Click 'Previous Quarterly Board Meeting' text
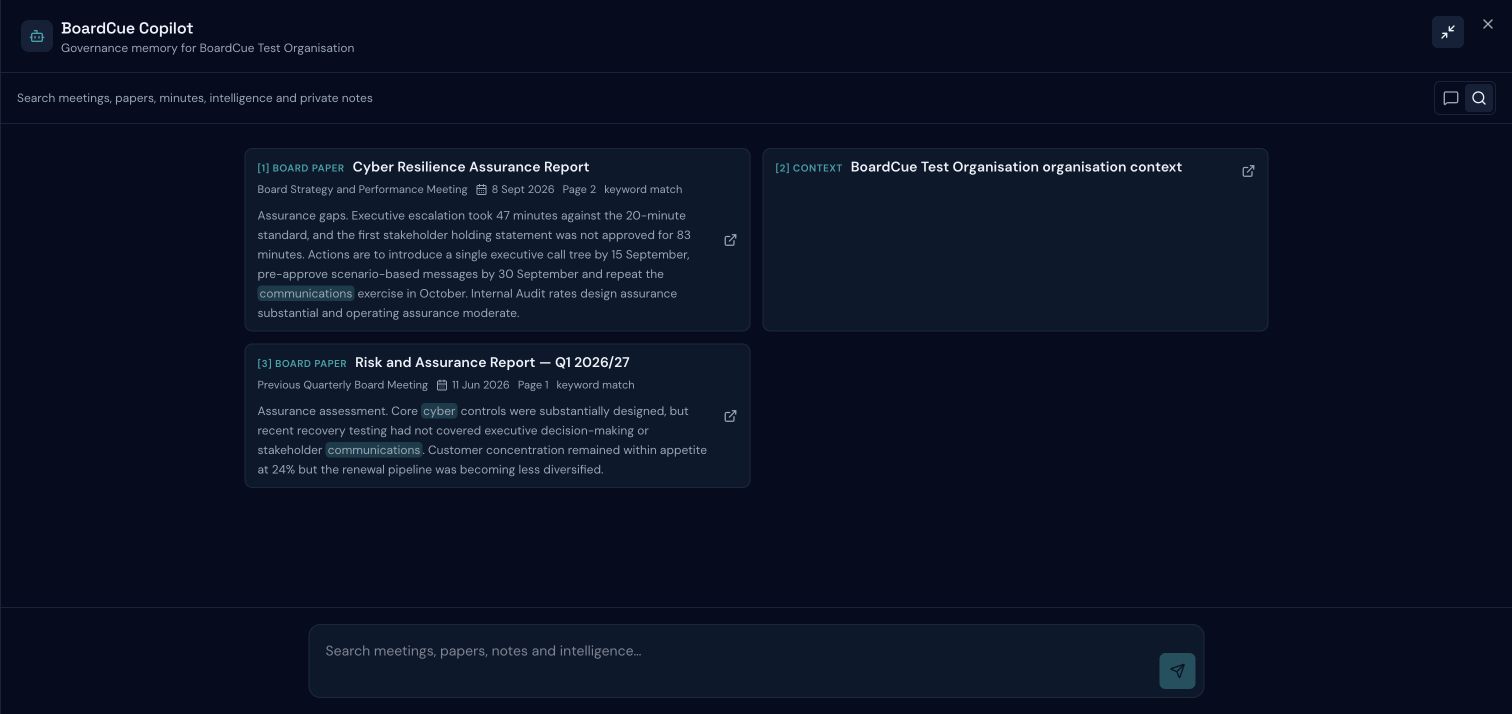 (x=342, y=385)
